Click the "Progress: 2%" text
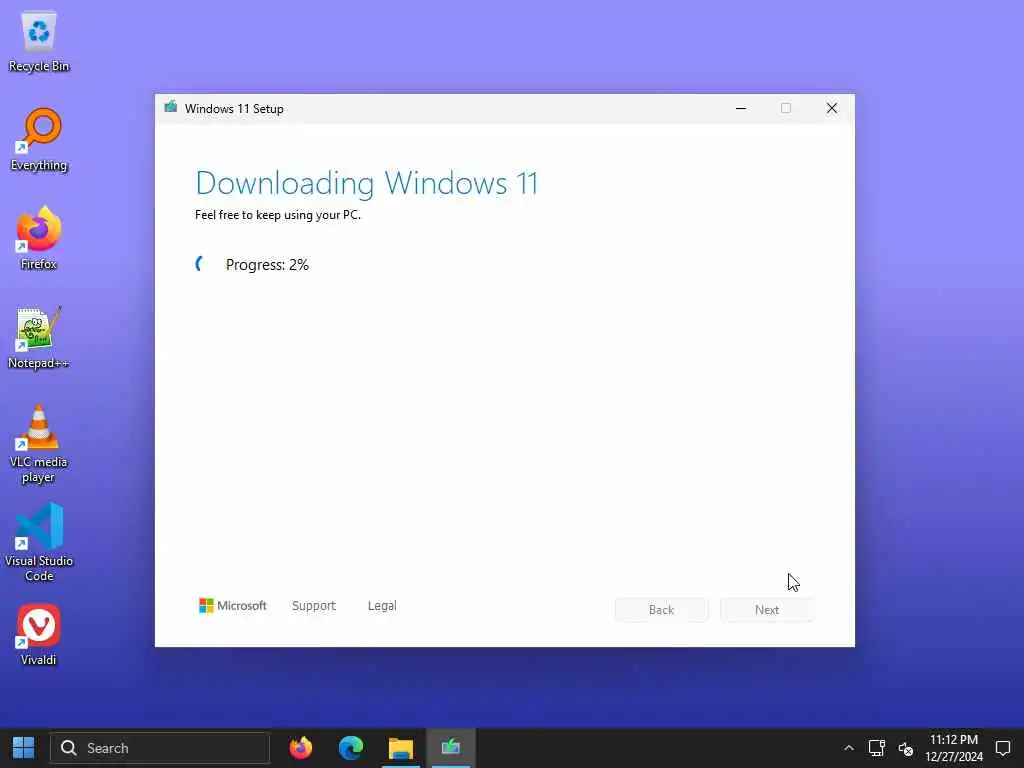This screenshot has height=768, width=1024. coord(267,264)
